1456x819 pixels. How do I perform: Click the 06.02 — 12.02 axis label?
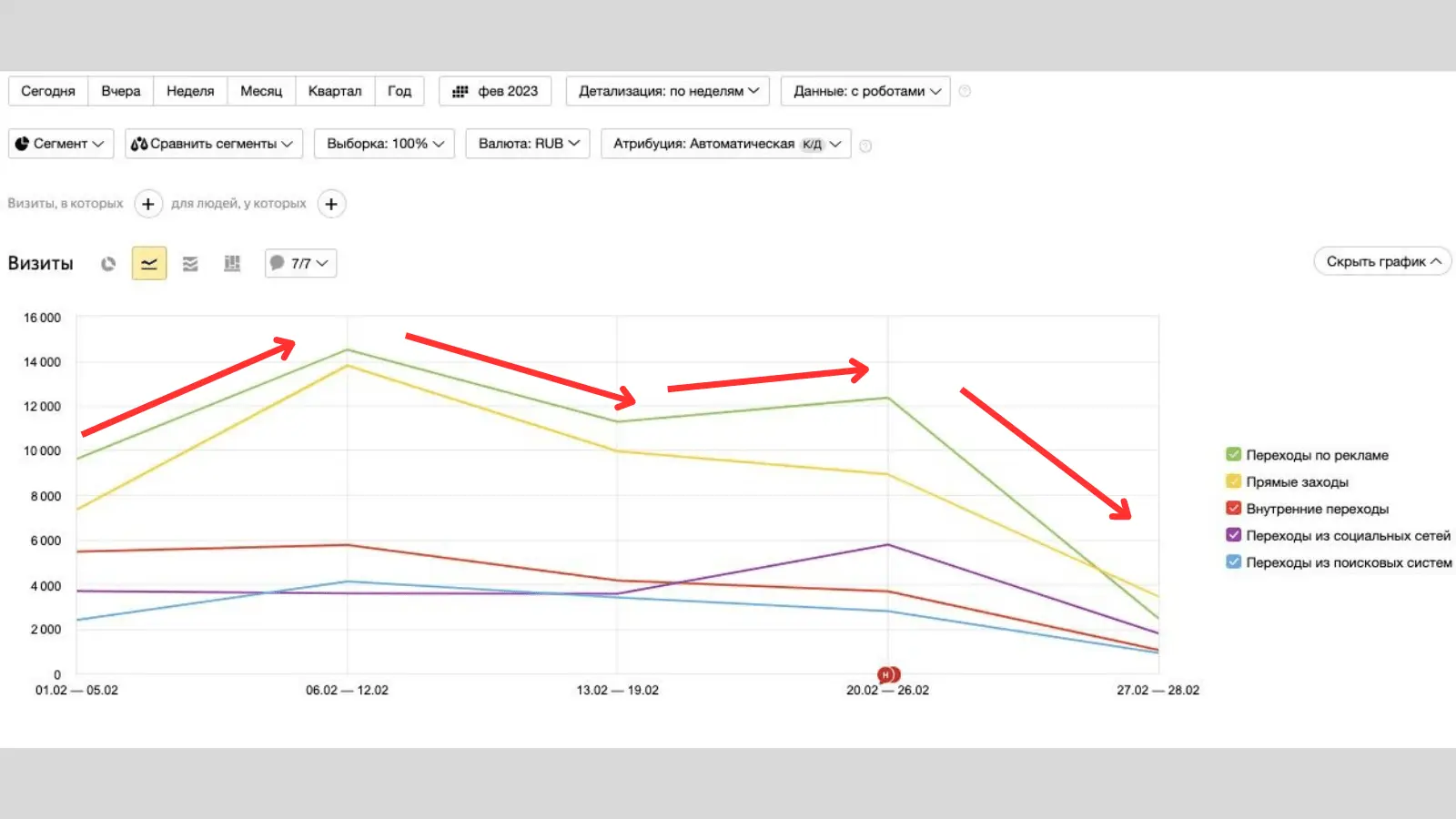click(347, 690)
